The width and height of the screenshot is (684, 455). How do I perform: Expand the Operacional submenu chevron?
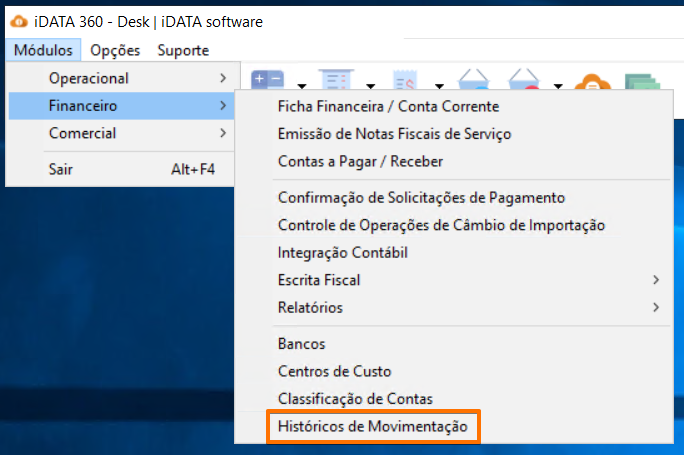click(223, 78)
